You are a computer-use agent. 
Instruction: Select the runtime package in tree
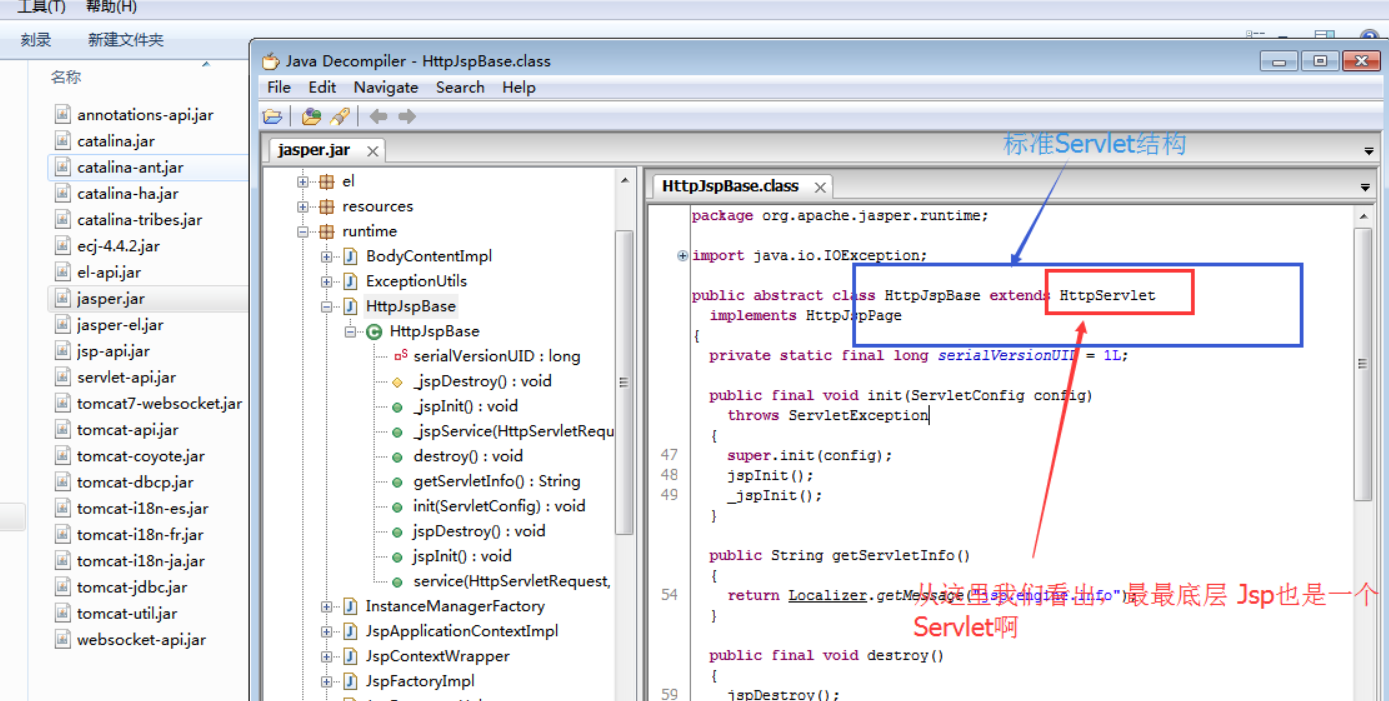click(369, 231)
